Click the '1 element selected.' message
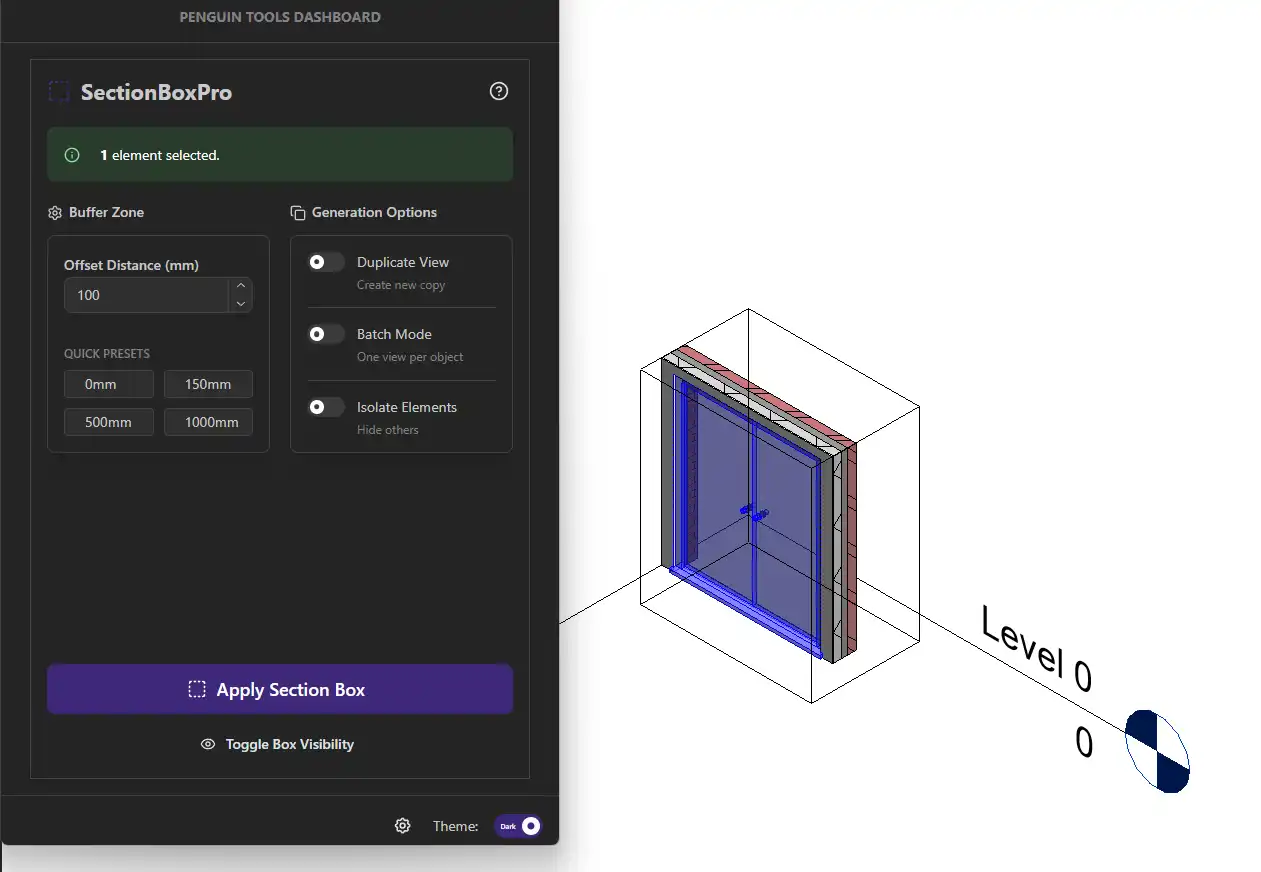Viewport: 1261px width, 872px height. click(160, 155)
